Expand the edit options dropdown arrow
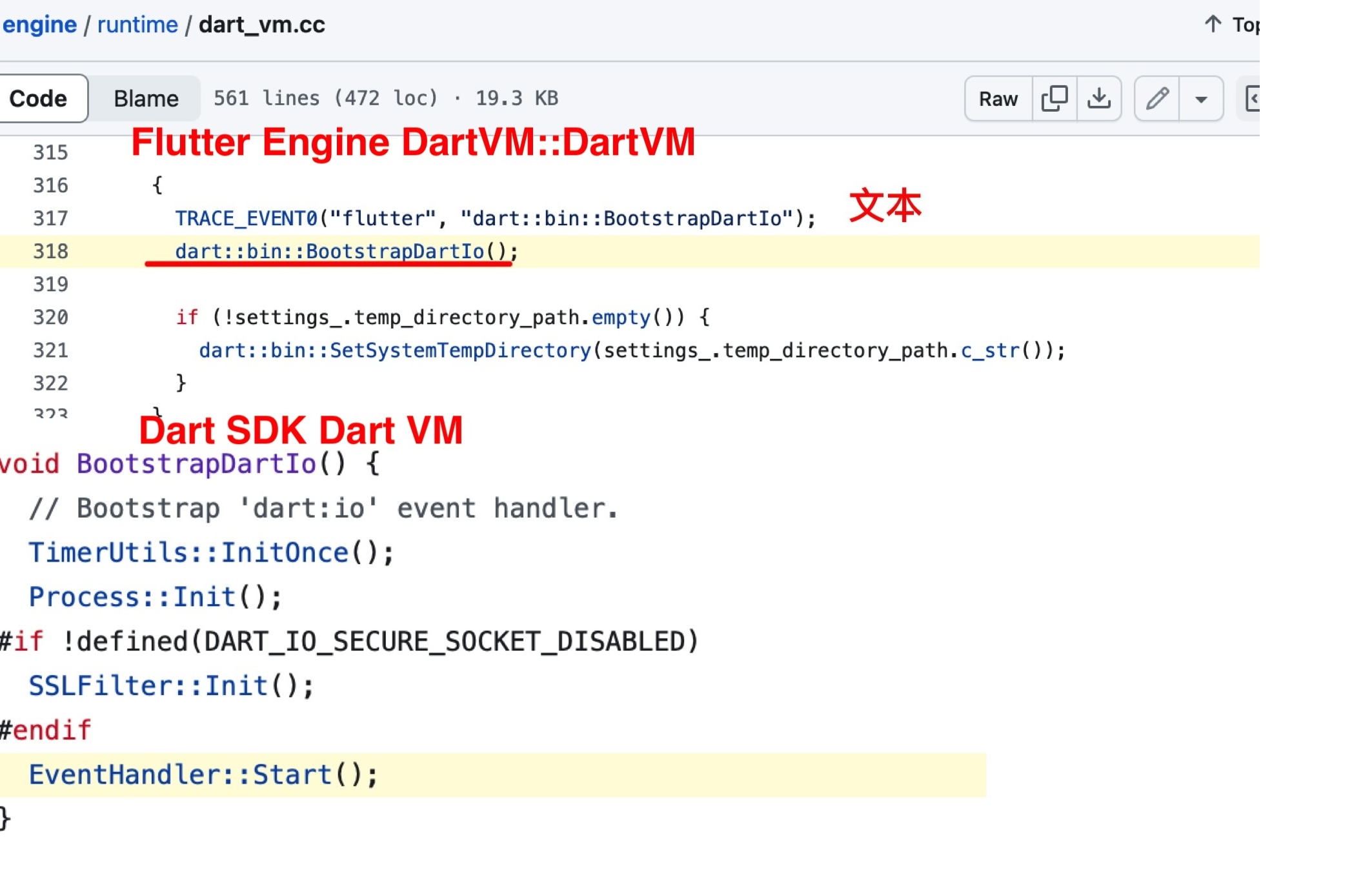The image size is (1372, 883). (1201, 99)
